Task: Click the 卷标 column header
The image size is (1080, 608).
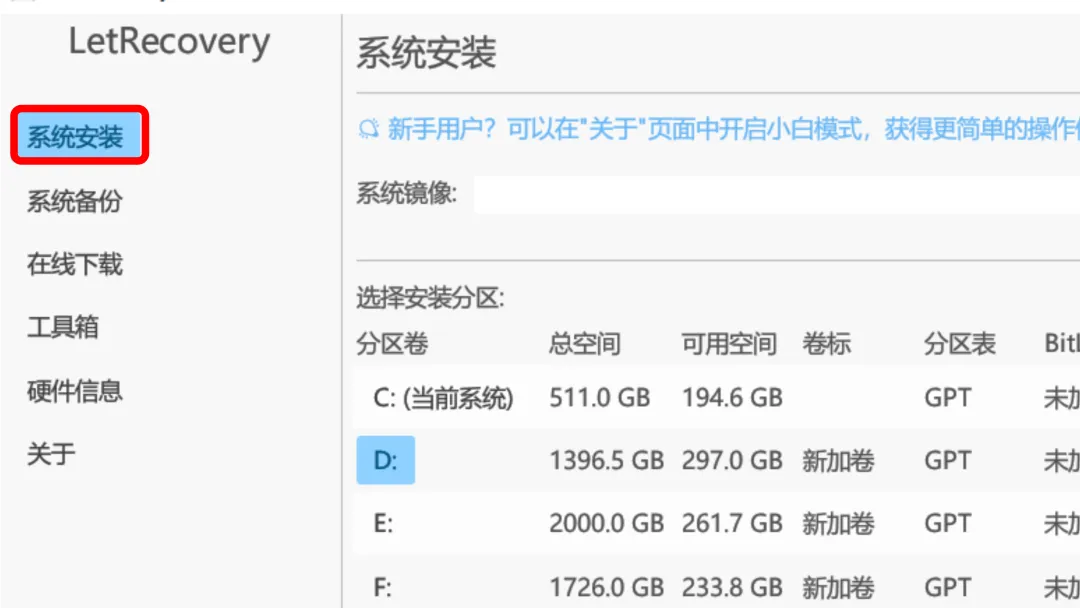Action: (x=826, y=345)
